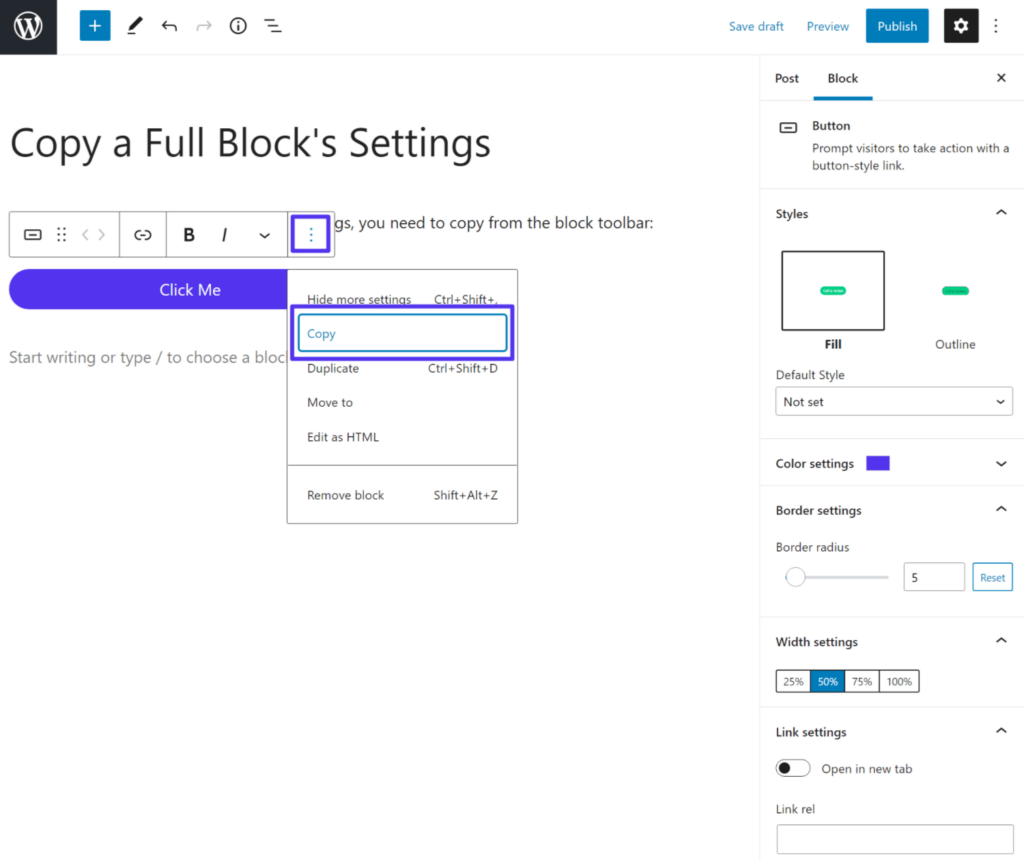
Task: Select the 25% width option
Action: 793,681
